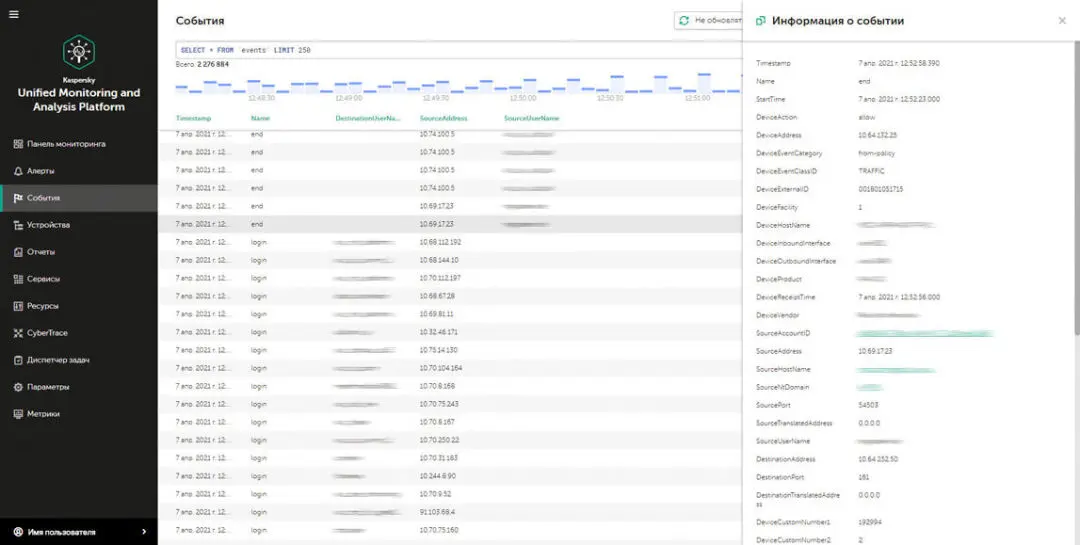1080x545 pixels.
Task: Open the hamburger menu icon
Action: pos(14,14)
